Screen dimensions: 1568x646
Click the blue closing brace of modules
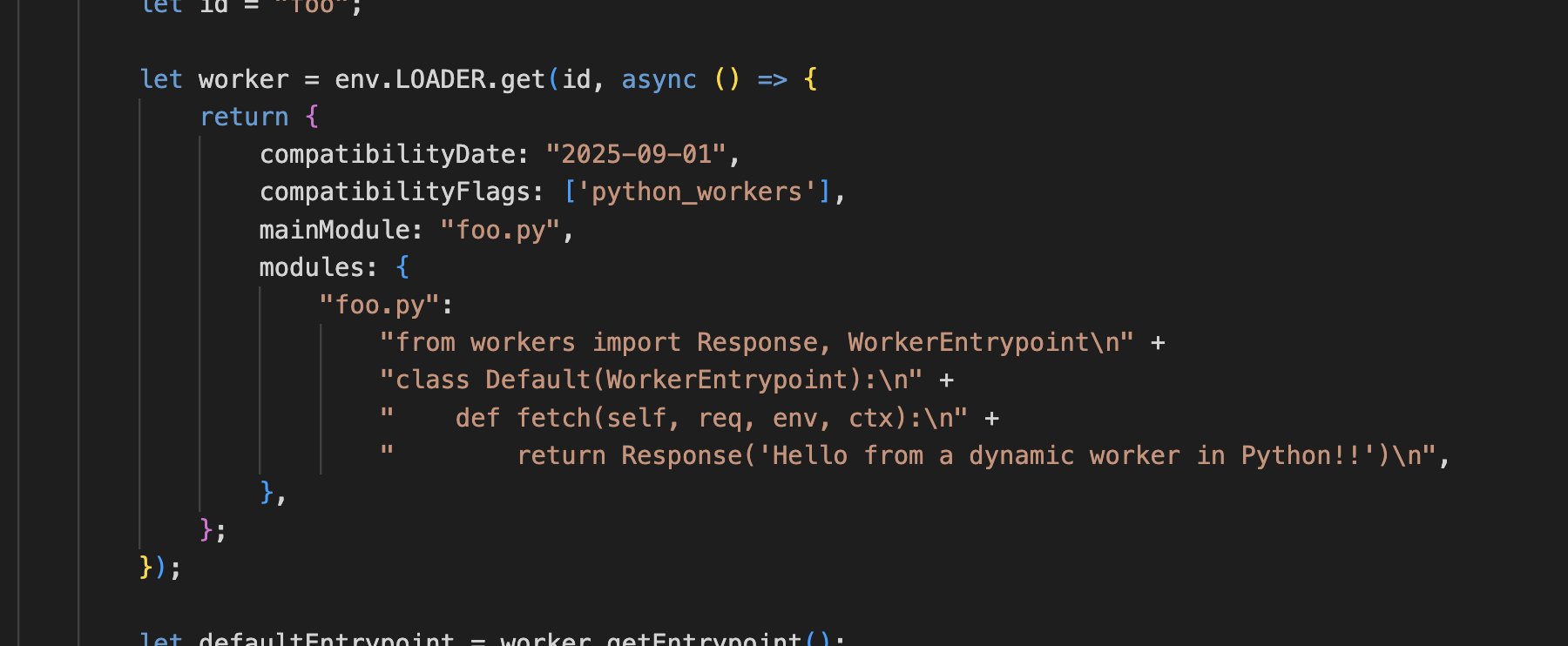(267, 492)
